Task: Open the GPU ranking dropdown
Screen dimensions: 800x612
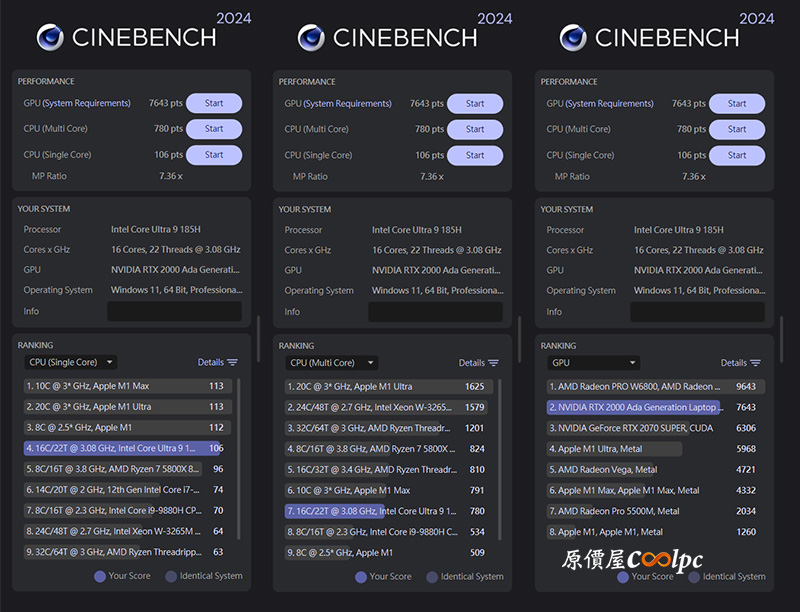Action: point(594,363)
